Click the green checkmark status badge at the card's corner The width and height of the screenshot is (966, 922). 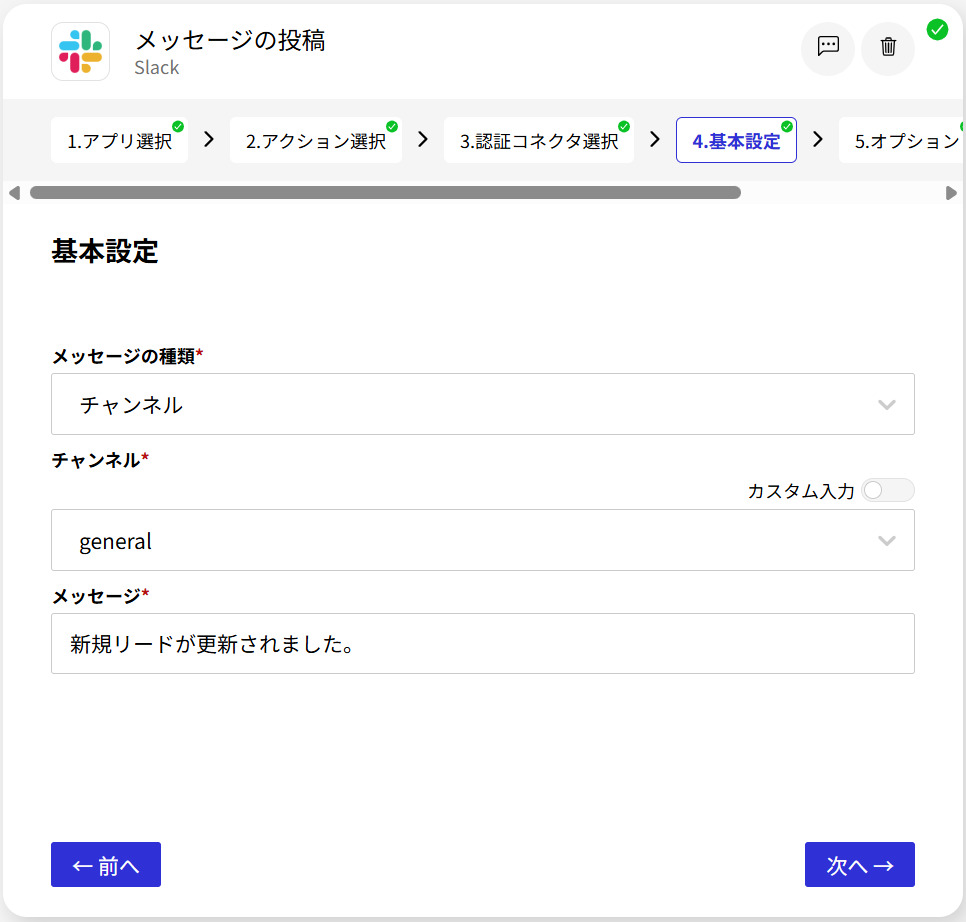[x=937, y=29]
